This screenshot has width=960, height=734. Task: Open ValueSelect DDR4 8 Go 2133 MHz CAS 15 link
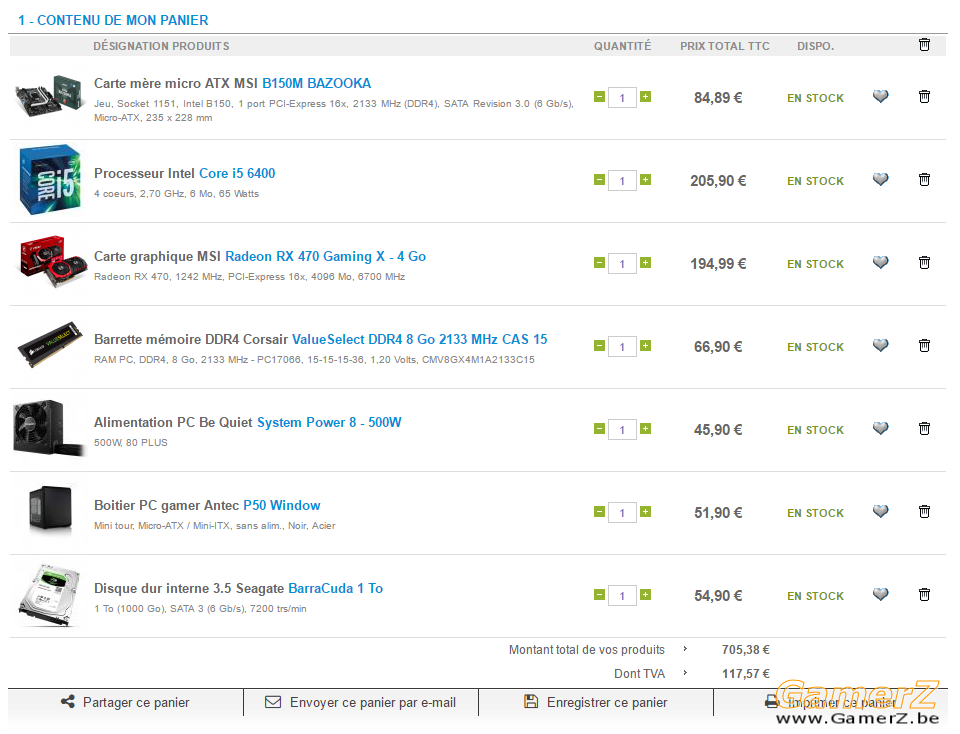click(x=419, y=339)
